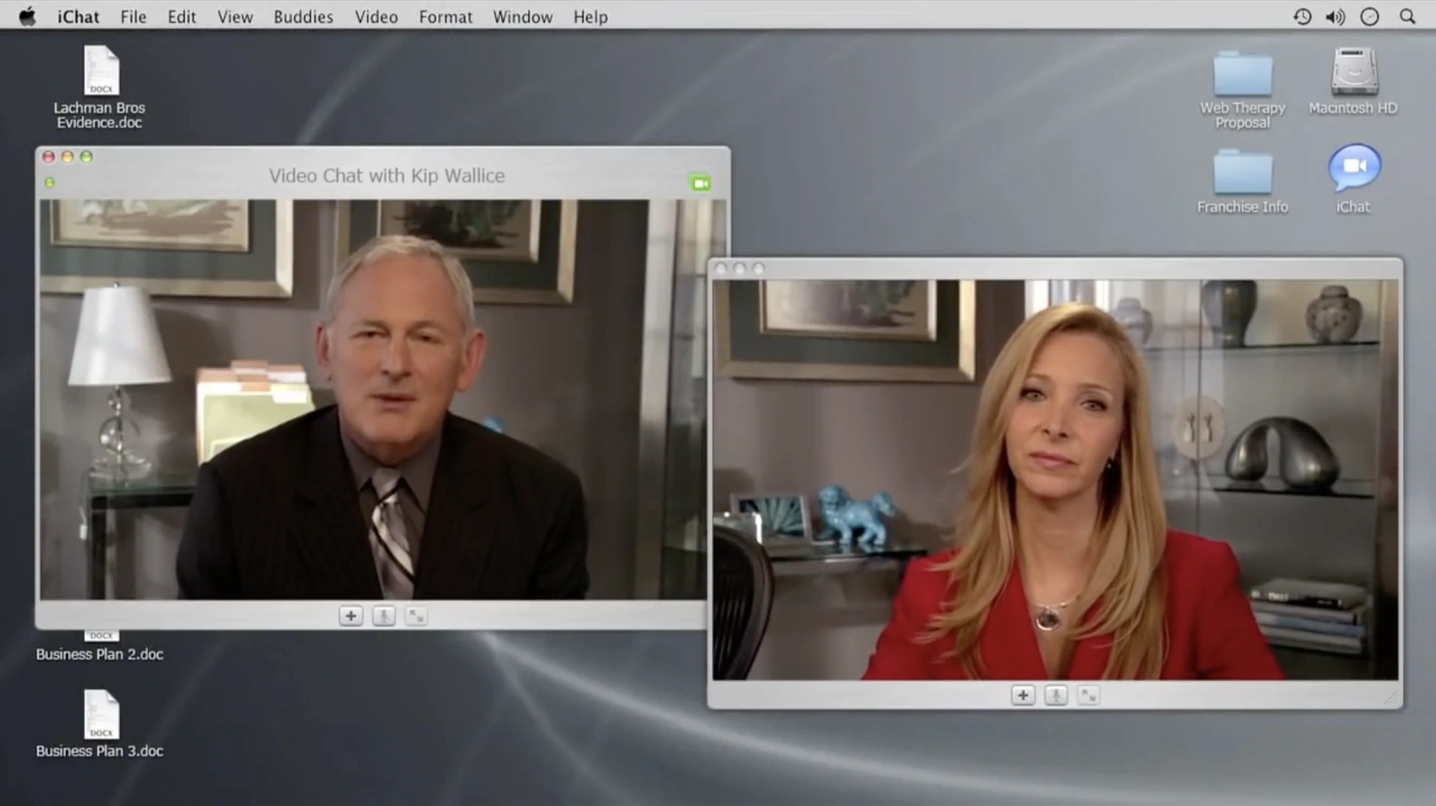Mute the microphone under the blonde woman's video

click(1056, 695)
